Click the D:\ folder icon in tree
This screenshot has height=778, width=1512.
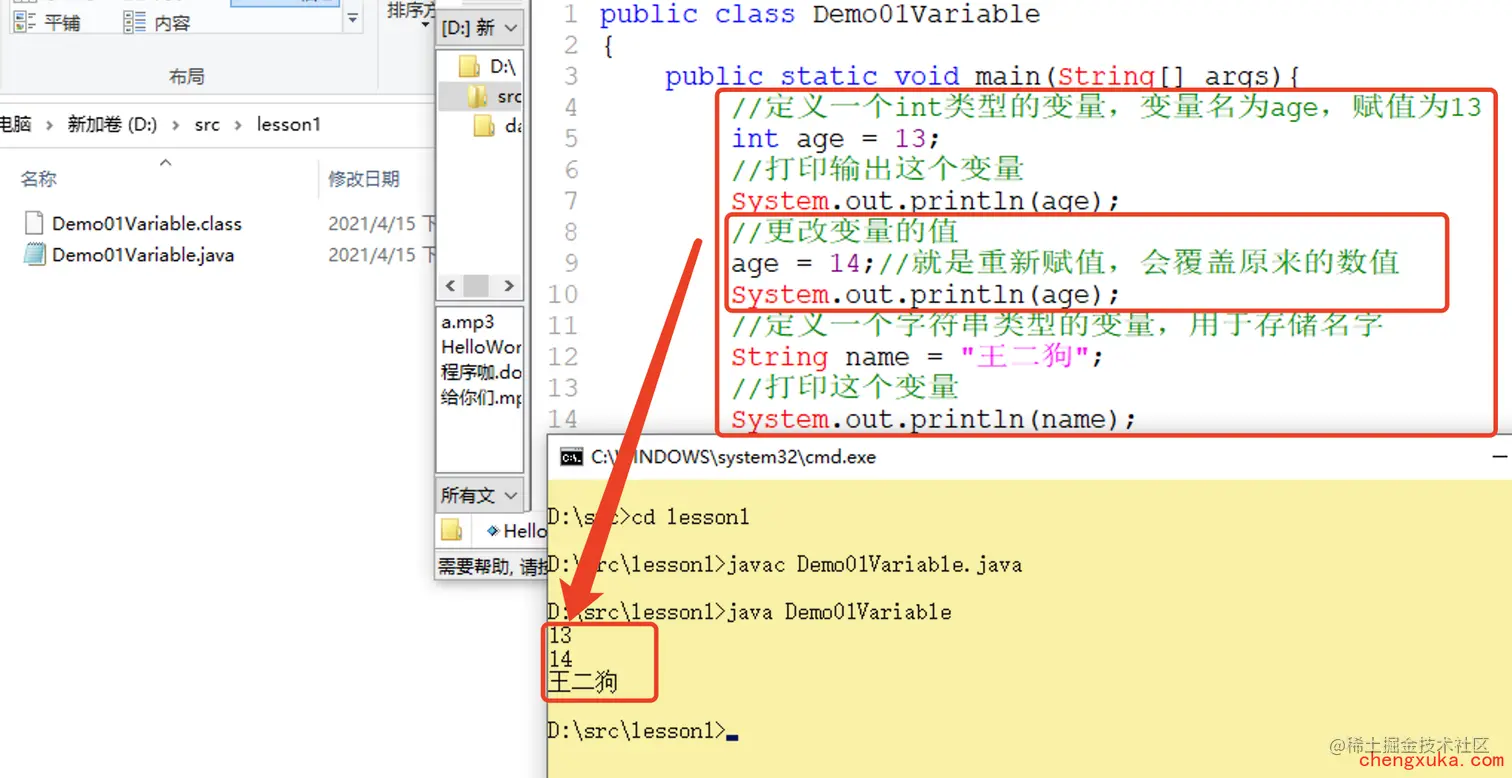point(469,67)
